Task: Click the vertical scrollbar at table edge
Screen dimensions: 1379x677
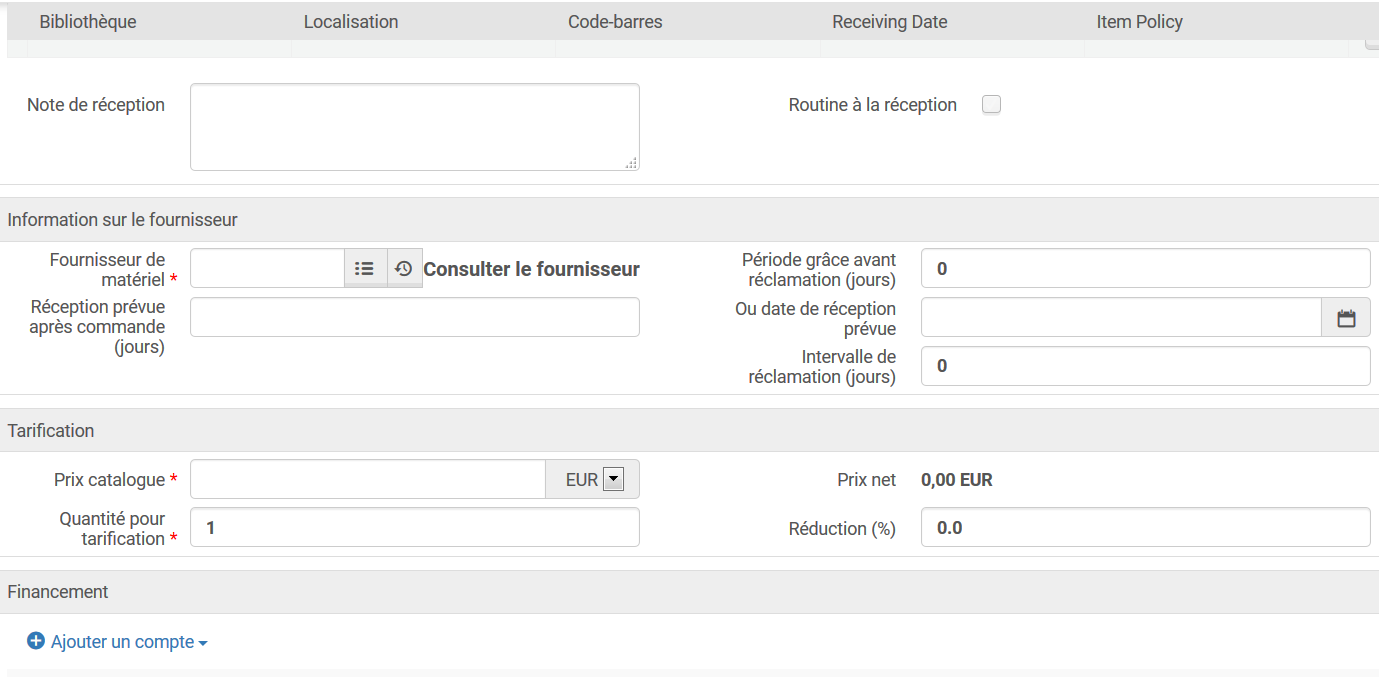Action: click(1371, 44)
